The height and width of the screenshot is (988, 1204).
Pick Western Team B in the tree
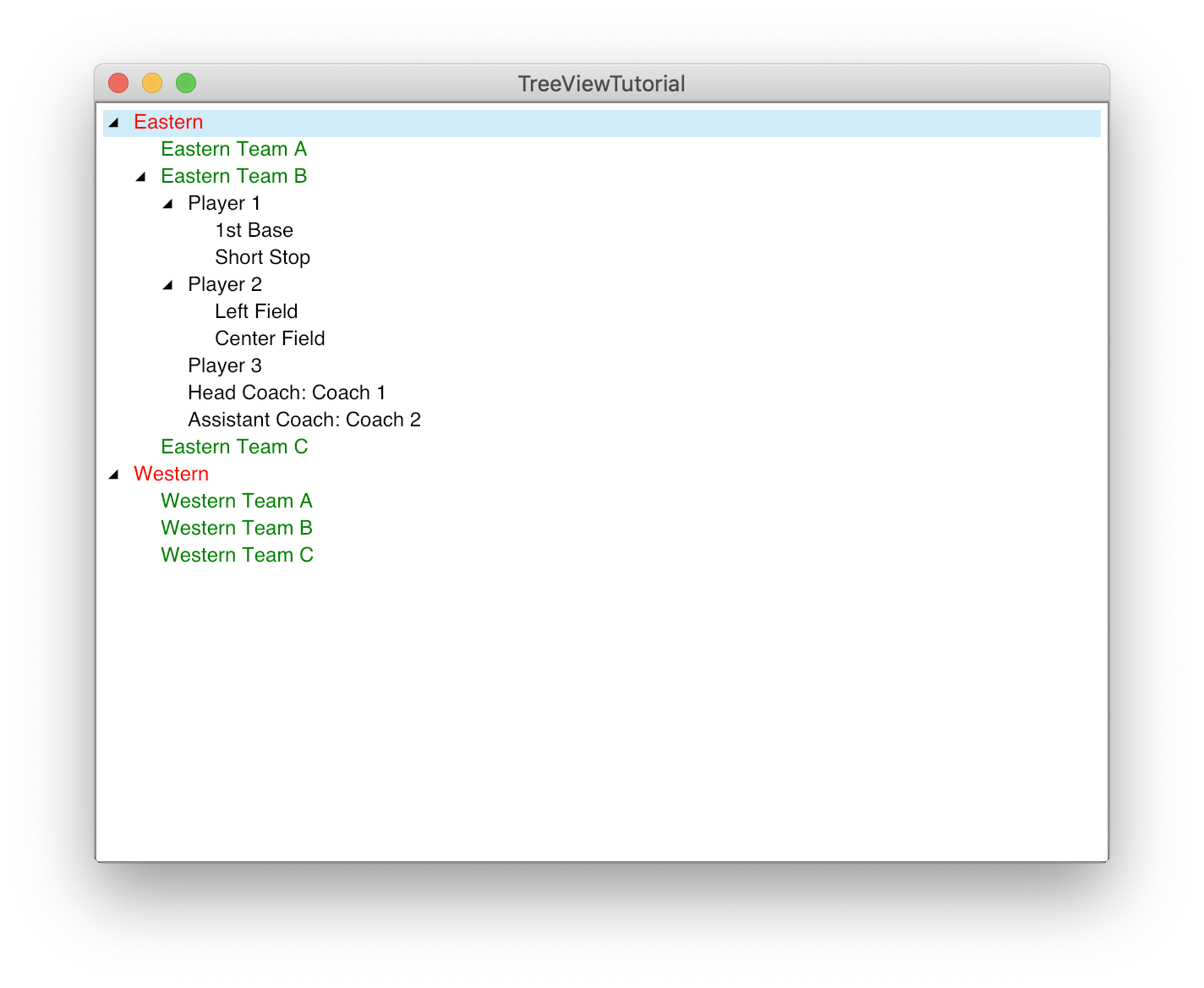coord(237,528)
